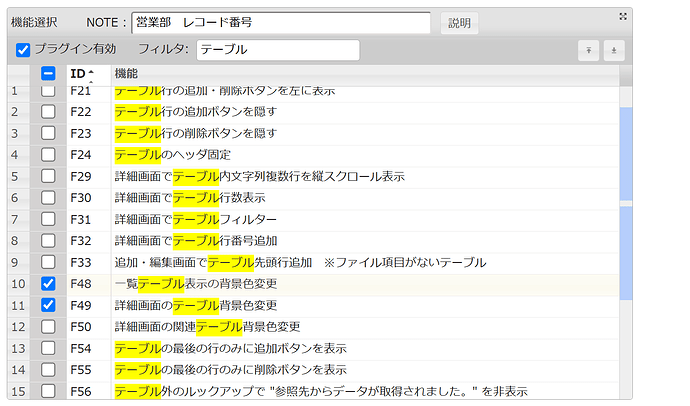Enable the F24 テーブルのヘッダ固定 checkbox
The image size is (690, 406).
tap(48, 155)
